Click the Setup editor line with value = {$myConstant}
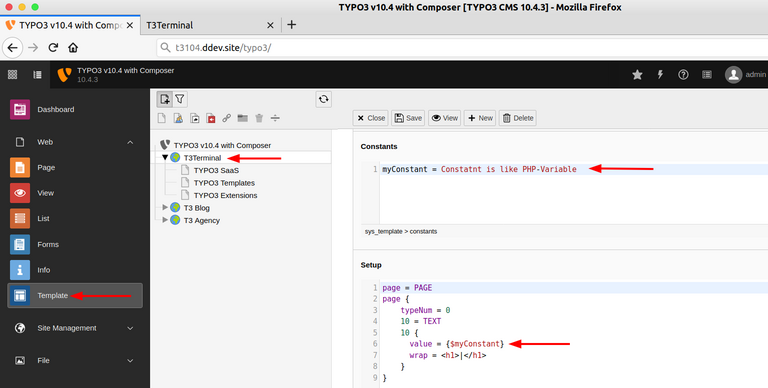 pyautogui.click(x=573, y=344)
